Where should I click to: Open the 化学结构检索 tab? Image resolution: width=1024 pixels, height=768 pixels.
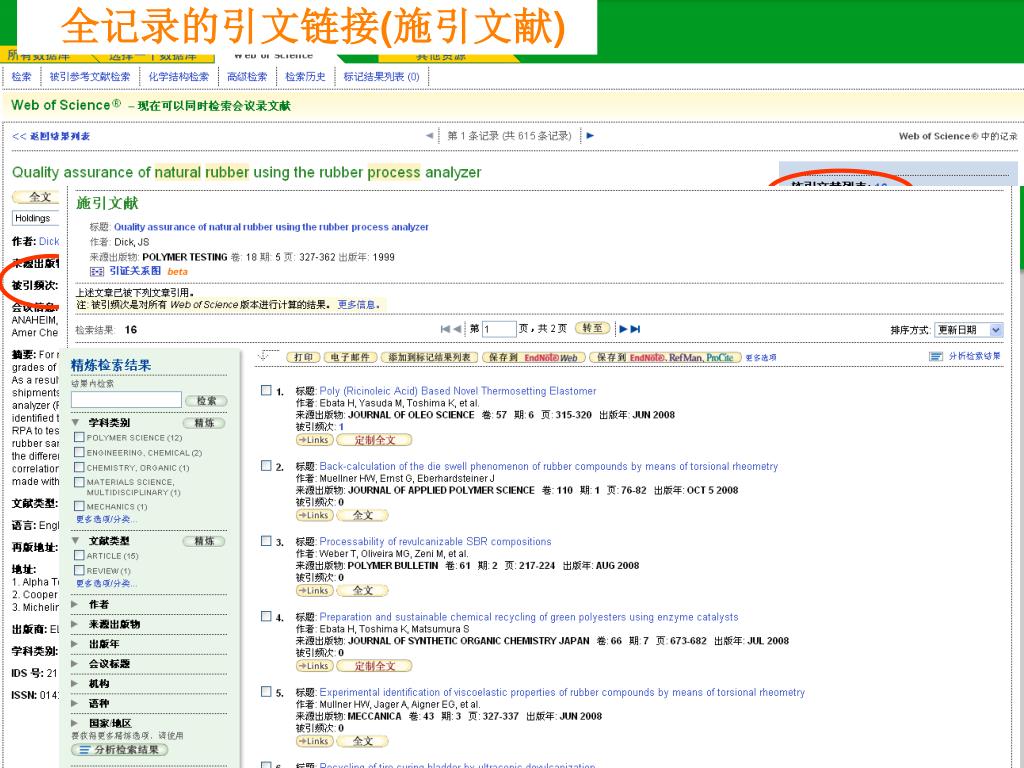point(179,76)
